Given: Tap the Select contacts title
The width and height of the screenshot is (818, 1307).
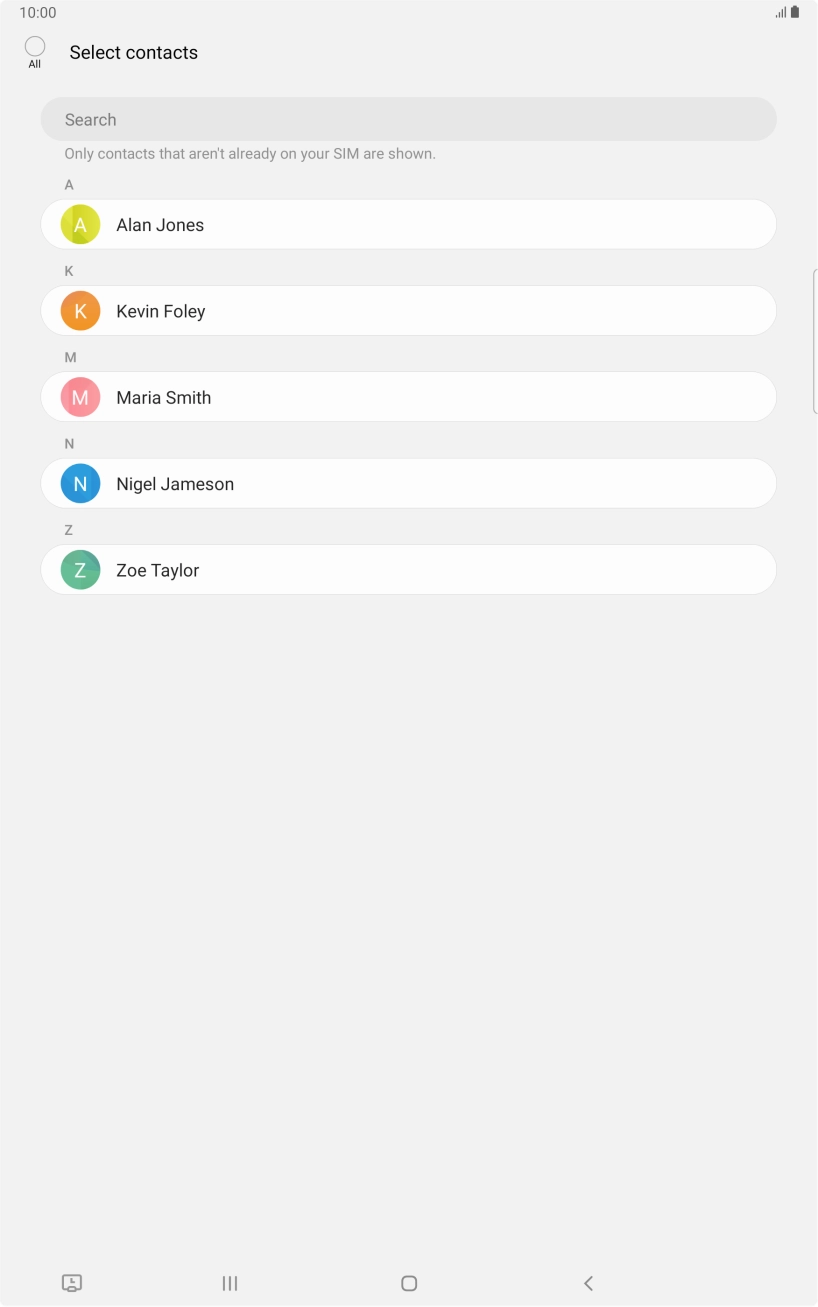Looking at the screenshot, I should pos(134,53).
